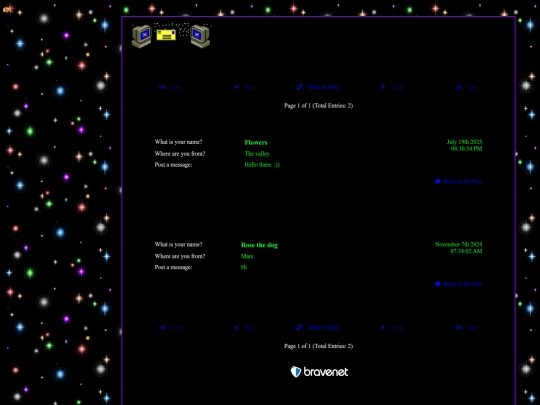Click the Prev arrow icon above the Flowers entry
This screenshot has height=405, width=540.
point(237,87)
